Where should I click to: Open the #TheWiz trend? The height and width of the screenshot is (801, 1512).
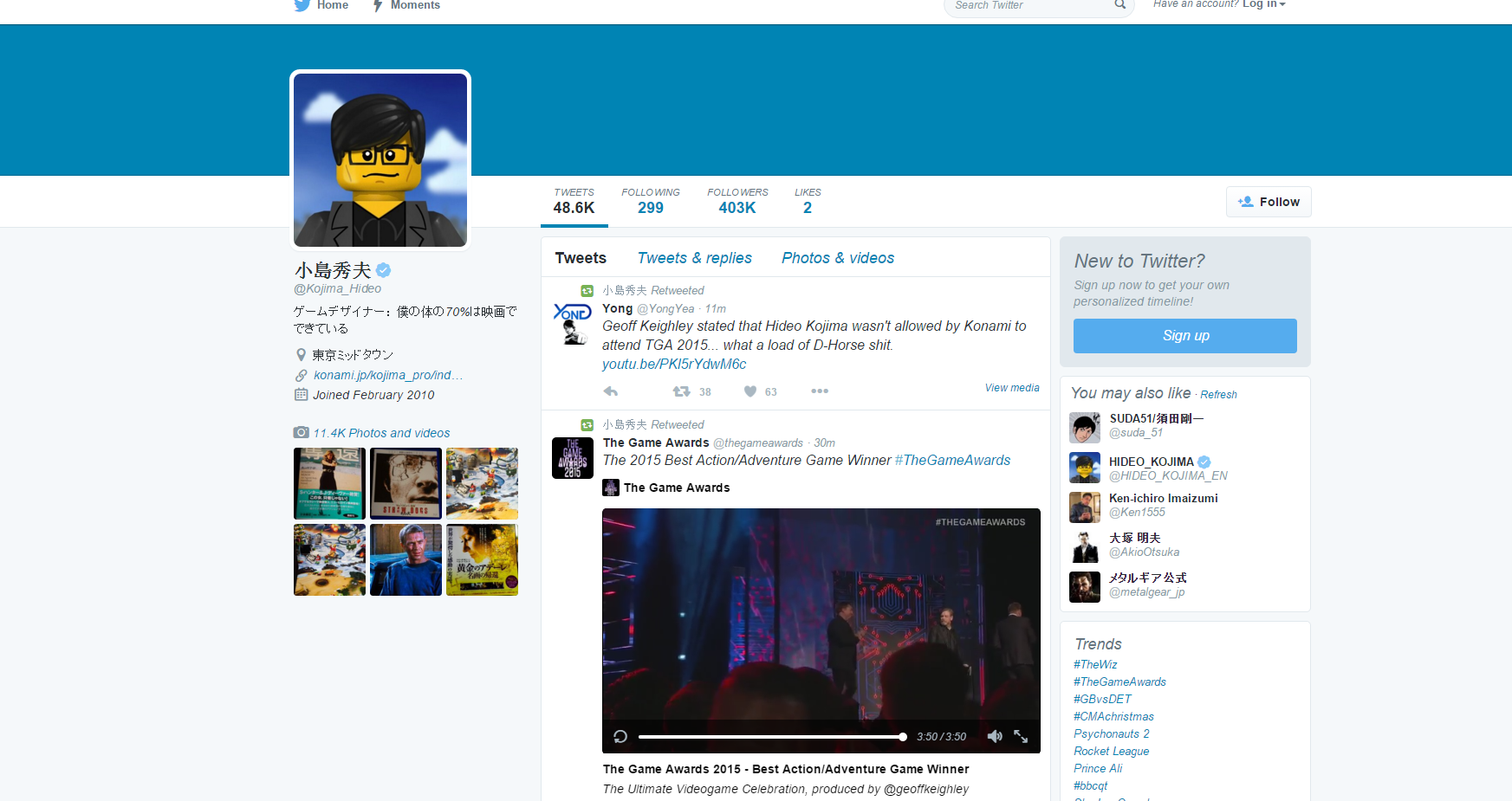tap(1095, 665)
